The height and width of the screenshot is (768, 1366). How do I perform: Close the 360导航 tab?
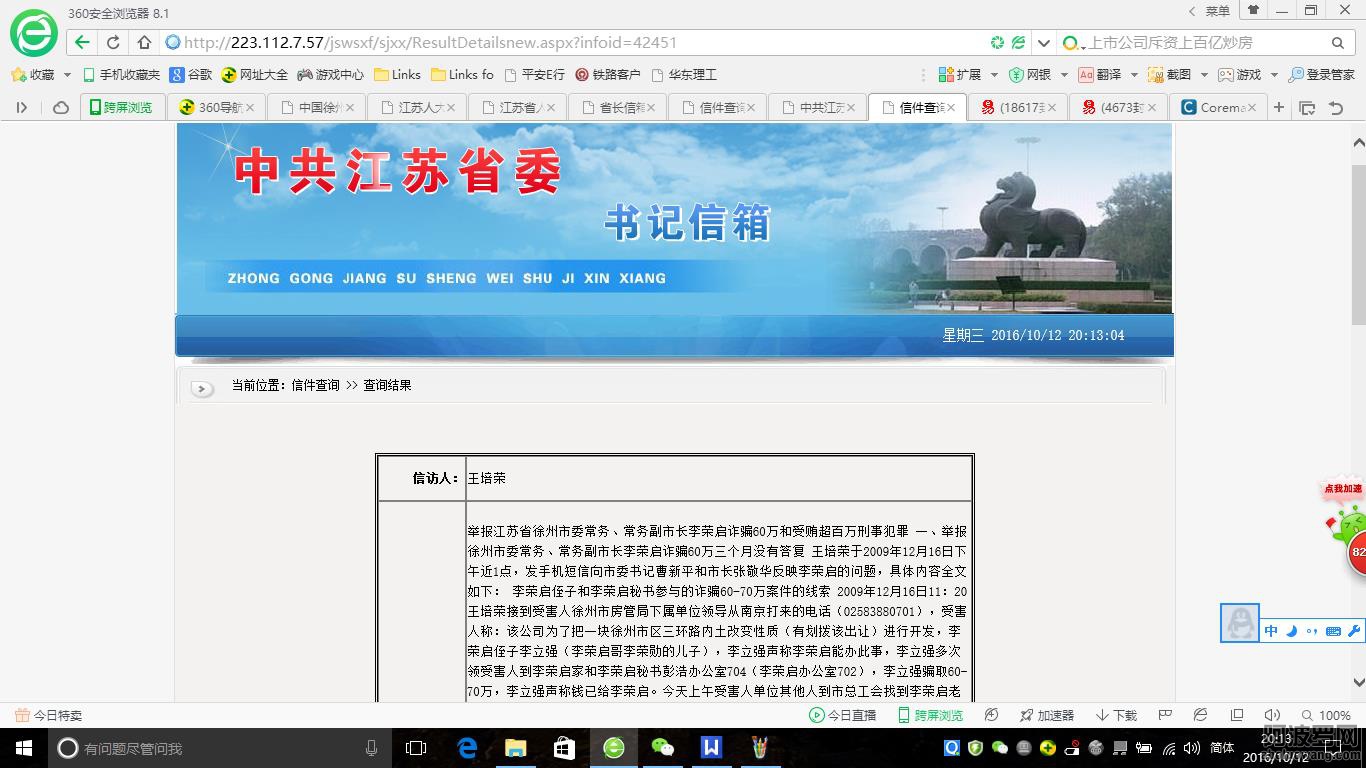250,107
